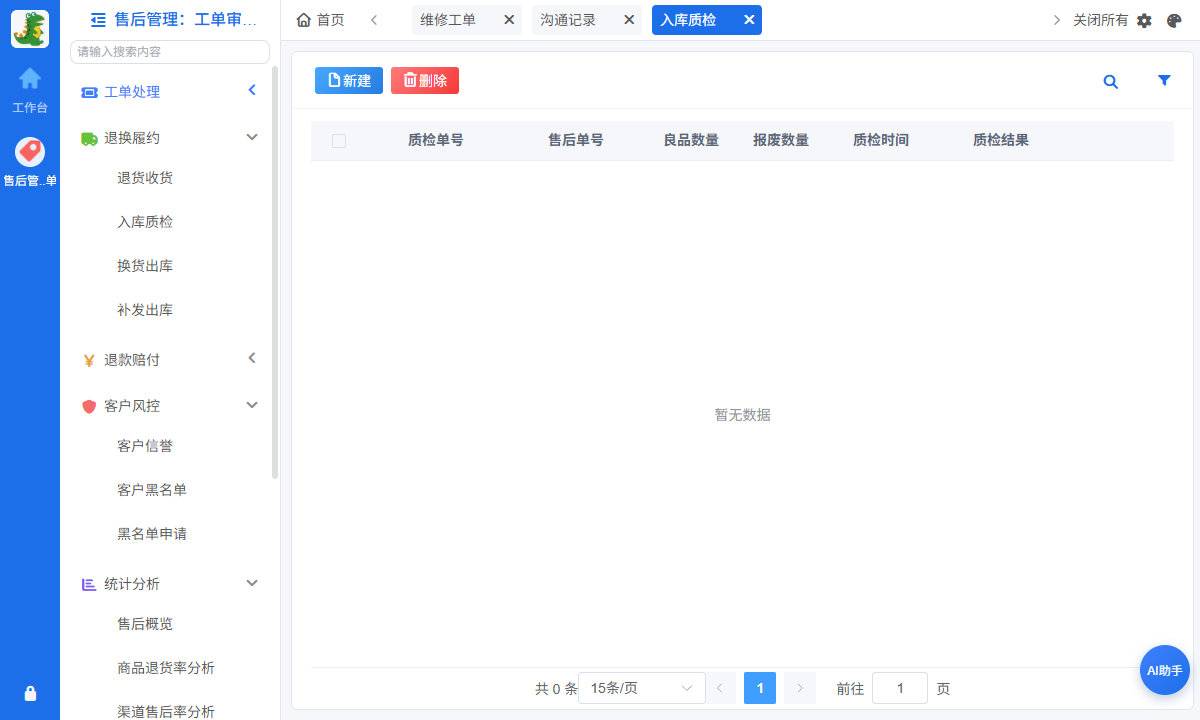The height and width of the screenshot is (720, 1200).
Task: Click the 新建 button
Action: [x=349, y=81]
